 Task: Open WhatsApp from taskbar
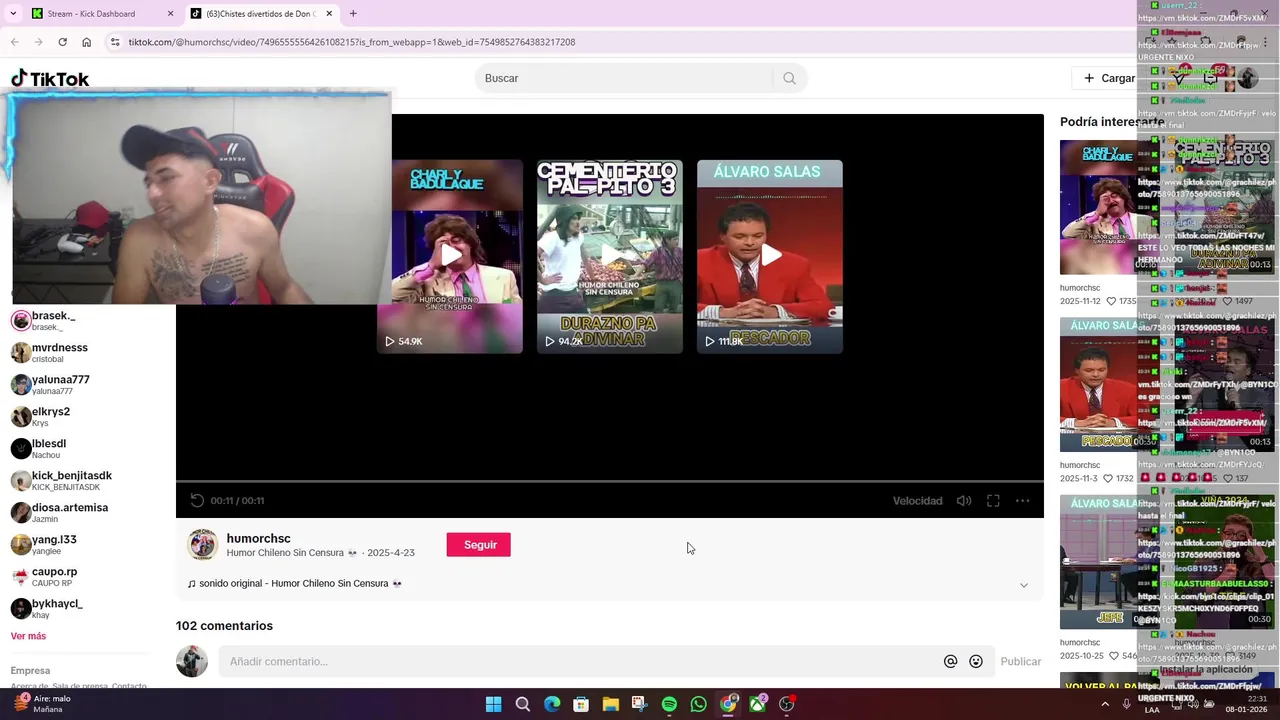point(698,704)
